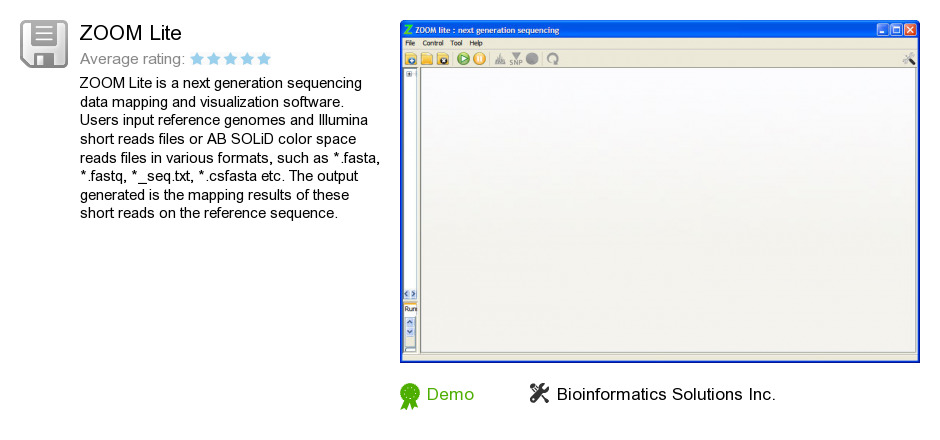Click the ZOOM Lite title heading
This screenshot has width=940, height=440.
coord(130,33)
